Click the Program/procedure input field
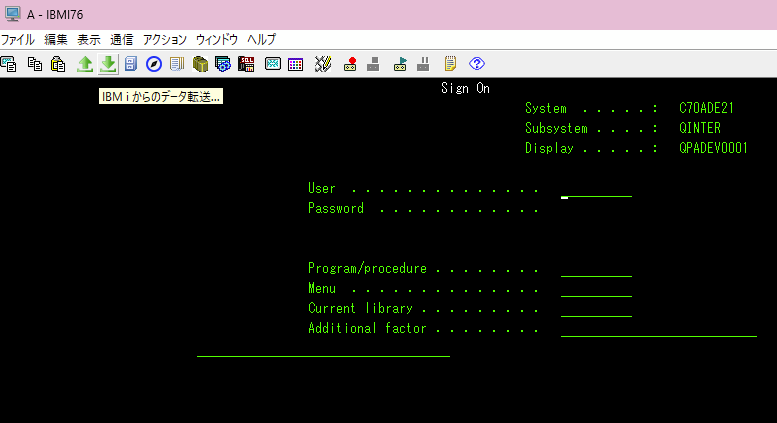This screenshot has width=777, height=423. pyautogui.click(x=596, y=269)
